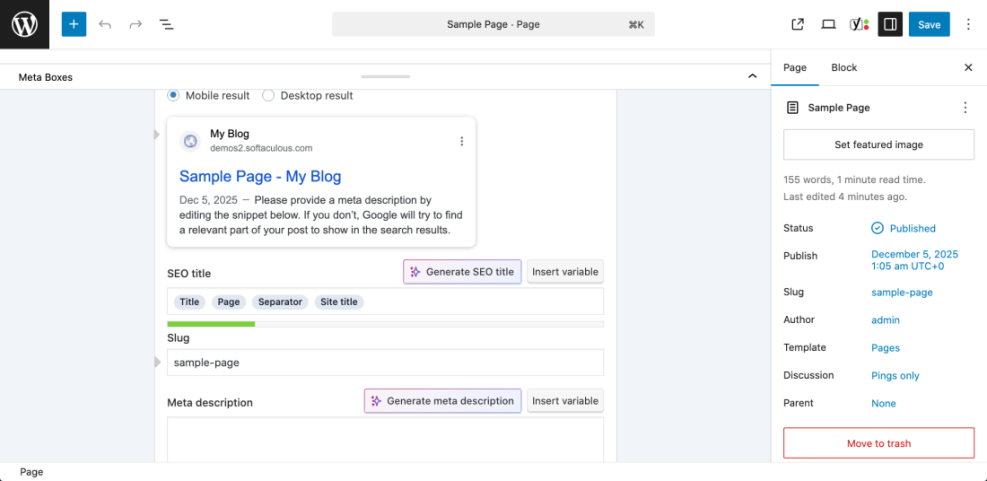Open the publish date December 5, 2025
The width and height of the screenshot is (987, 481).
click(x=915, y=260)
